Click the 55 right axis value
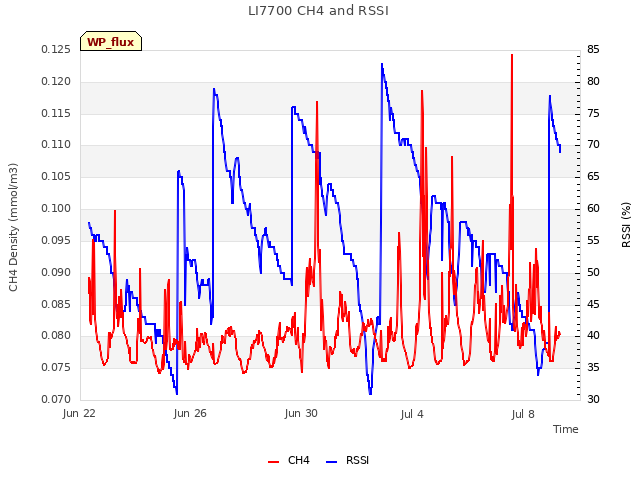Viewport: 640px width, 480px height. coord(593,240)
